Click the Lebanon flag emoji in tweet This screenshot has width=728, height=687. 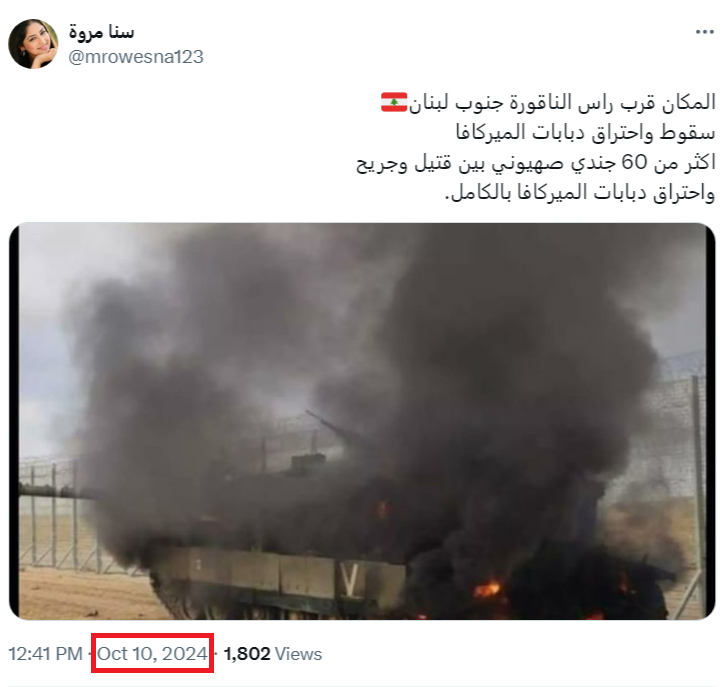coord(394,102)
